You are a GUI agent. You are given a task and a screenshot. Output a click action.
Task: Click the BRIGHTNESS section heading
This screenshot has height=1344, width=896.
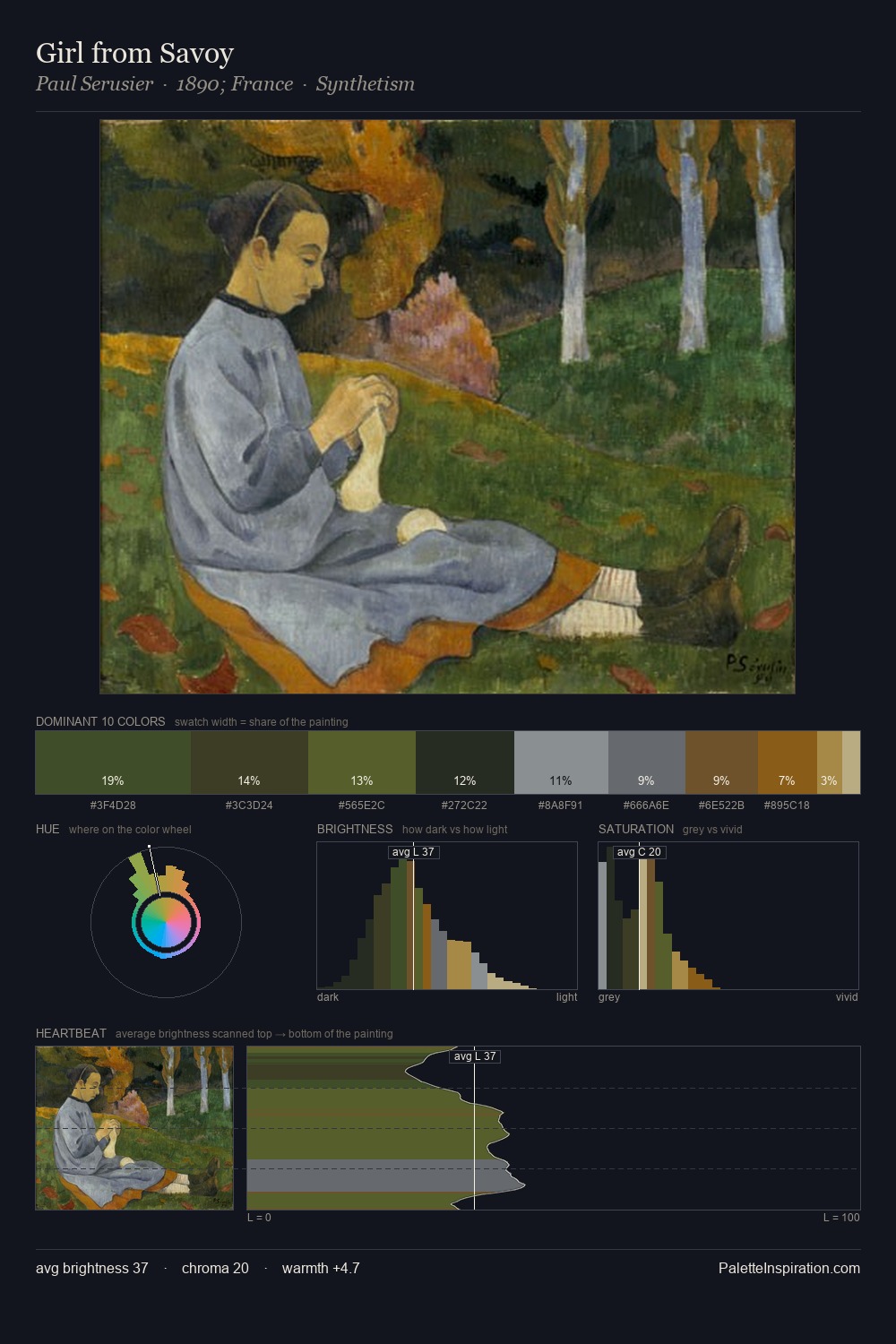(355, 829)
